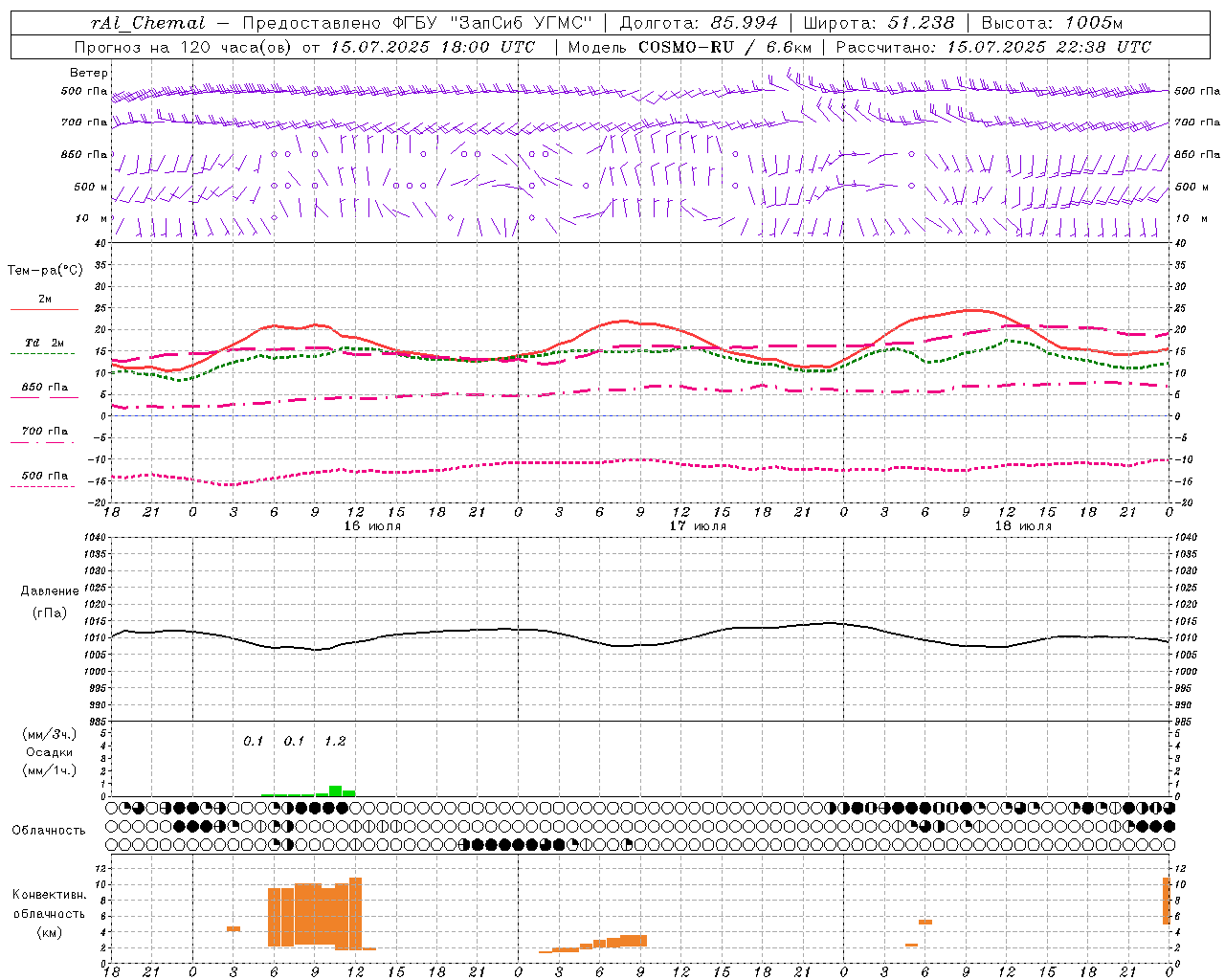Click the Осадки precipitation label
This screenshot has height=980, width=1225.
49,752
